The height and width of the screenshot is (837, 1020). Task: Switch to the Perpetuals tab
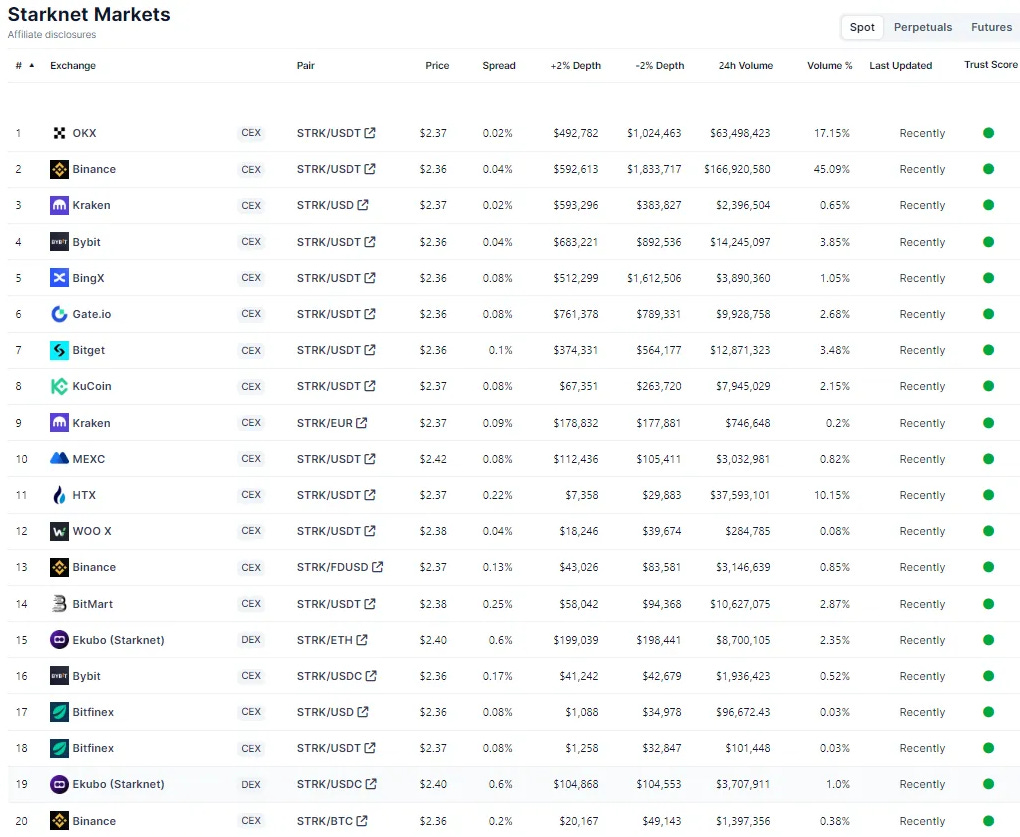[922, 27]
